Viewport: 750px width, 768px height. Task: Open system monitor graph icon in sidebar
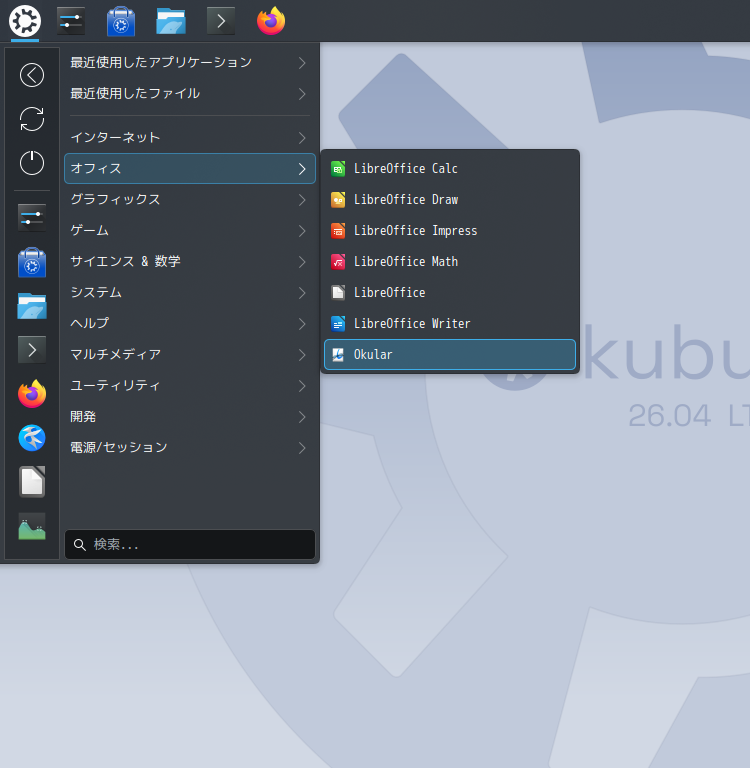pos(32,526)
